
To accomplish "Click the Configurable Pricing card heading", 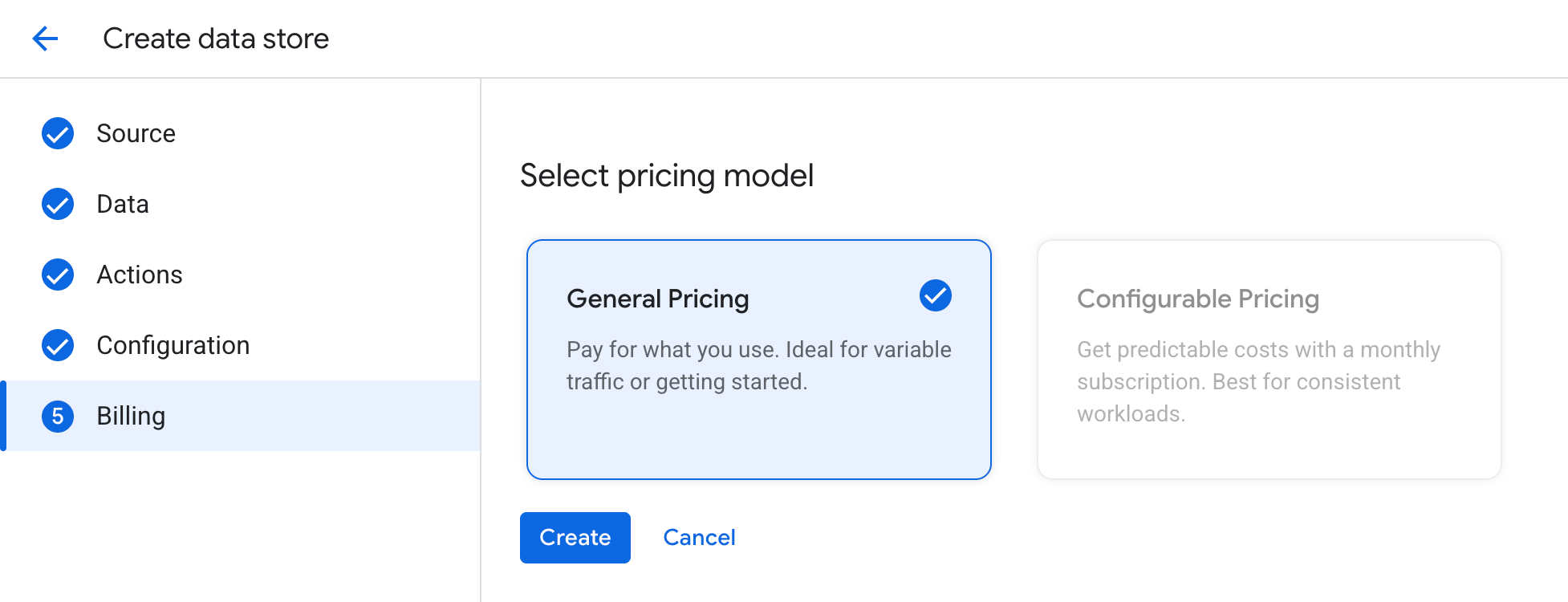I will [x=1197, y=298].
